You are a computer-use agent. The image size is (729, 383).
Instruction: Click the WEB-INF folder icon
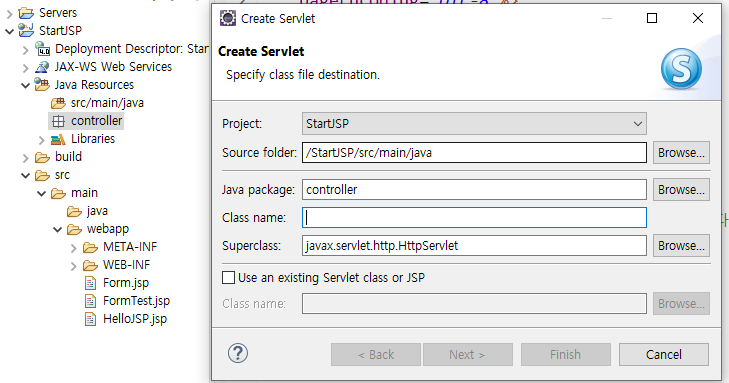pos(90,265)
